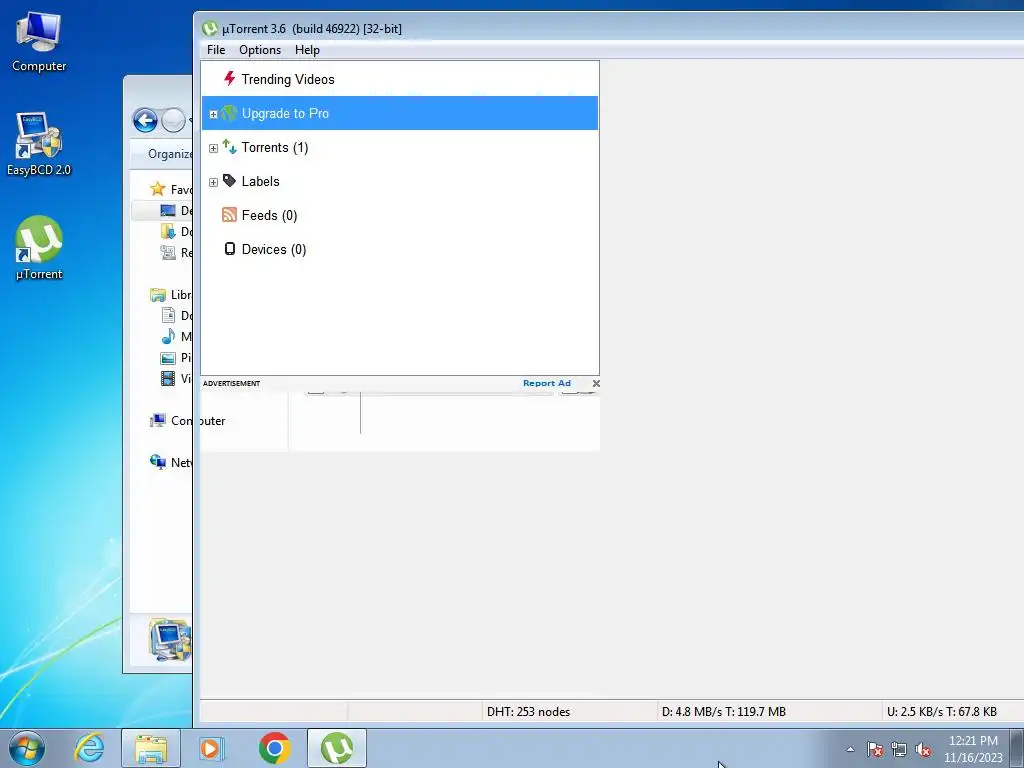Open the Help menu in µTorrent

pos(307,50)
